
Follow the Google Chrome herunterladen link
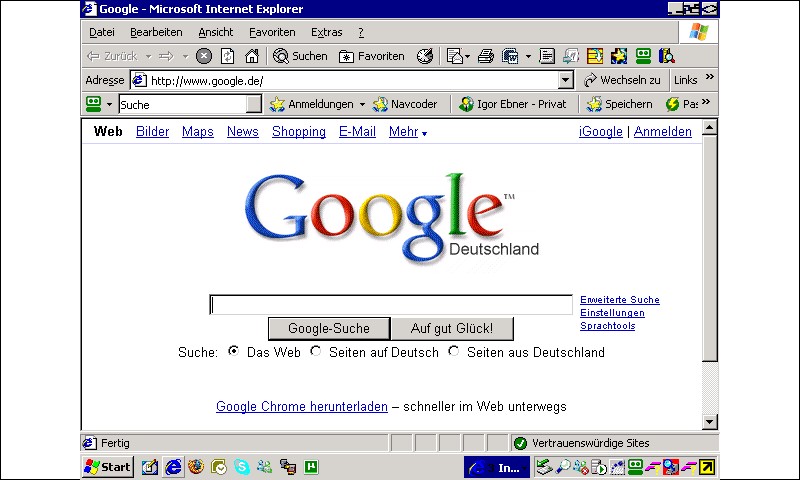[x=302, y=407]
